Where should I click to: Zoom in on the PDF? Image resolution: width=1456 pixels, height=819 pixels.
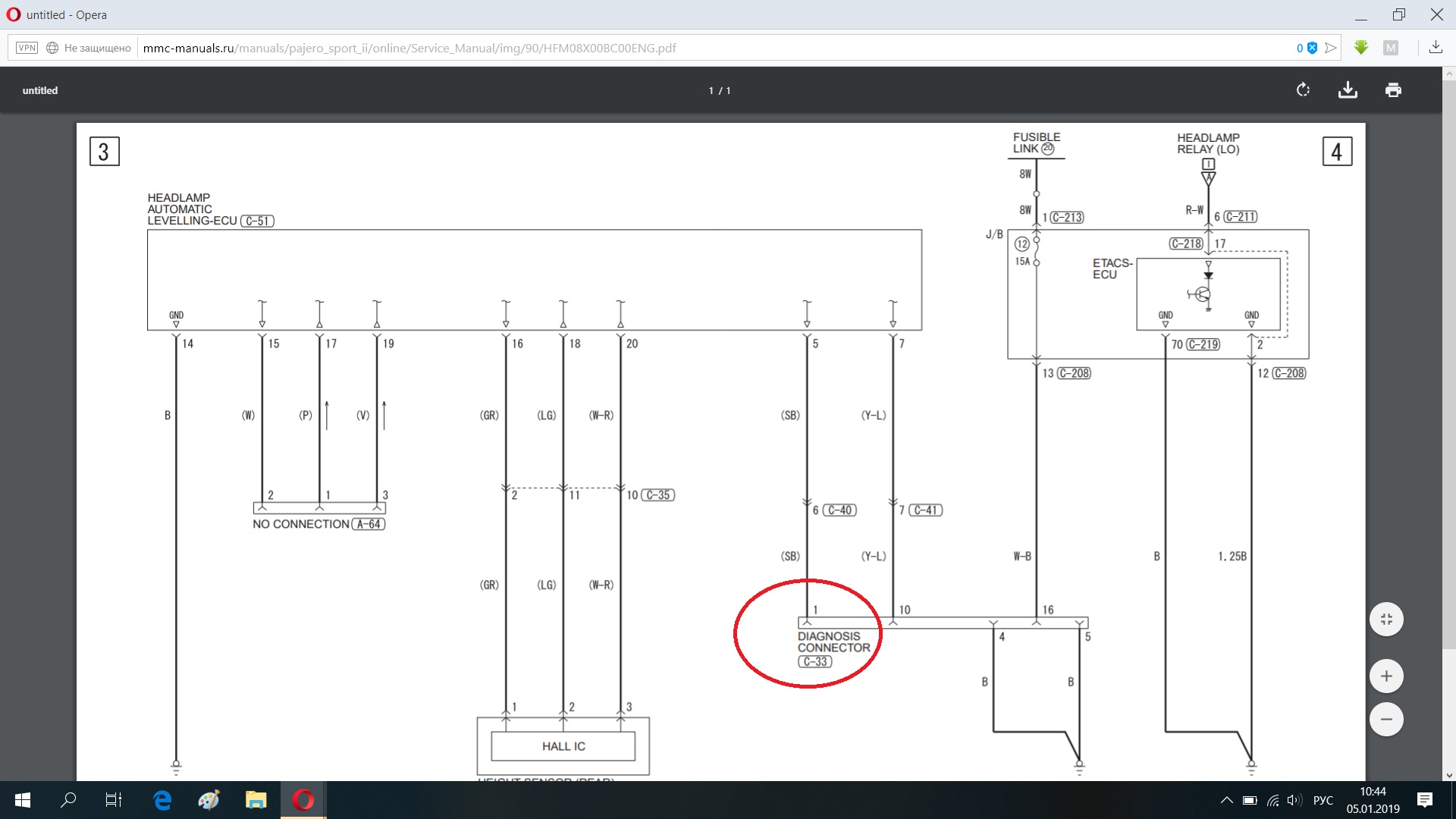tap(1386, 676)
